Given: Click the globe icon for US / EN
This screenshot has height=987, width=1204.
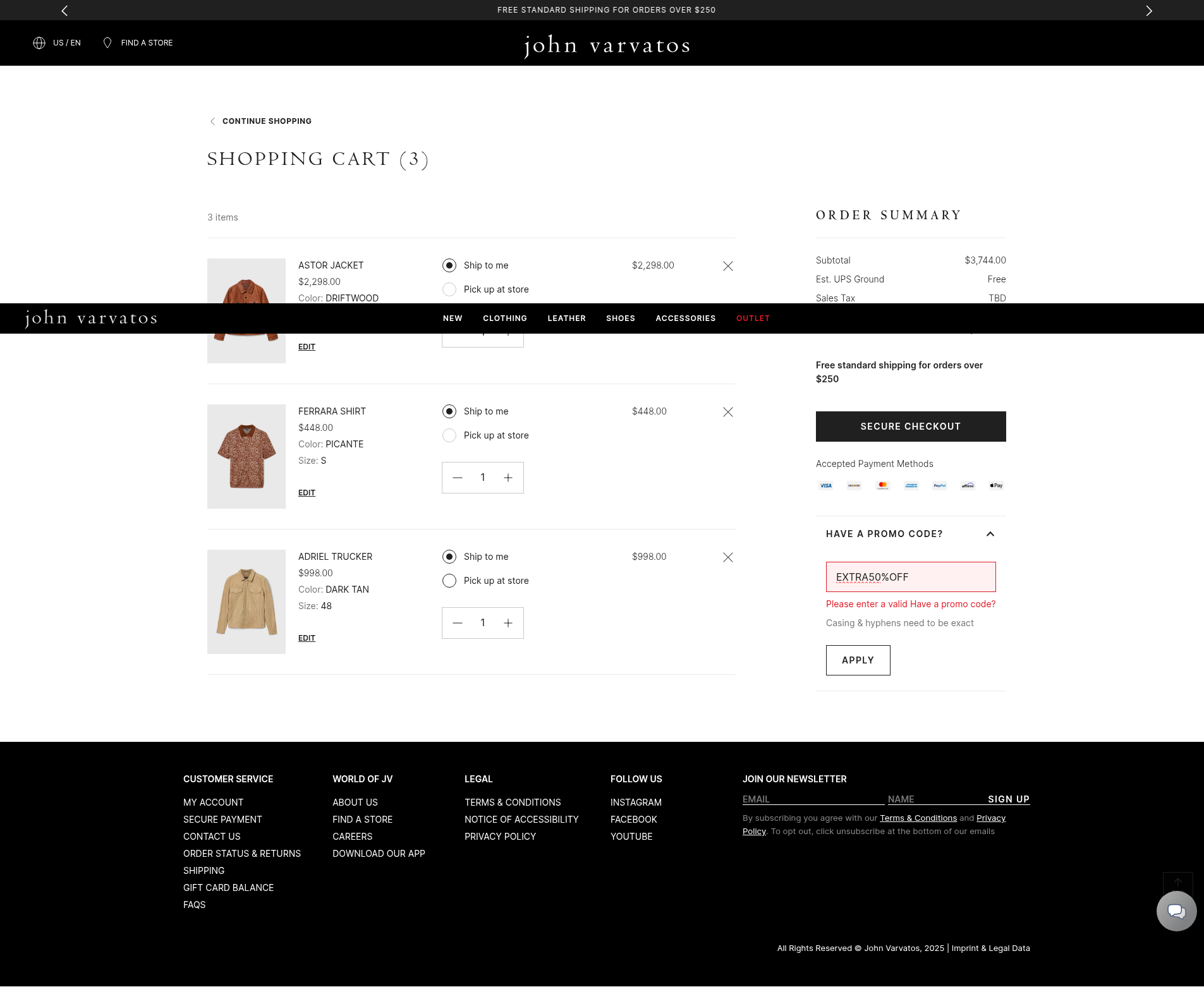Looking at the screenshot, I should coord(39,43).
